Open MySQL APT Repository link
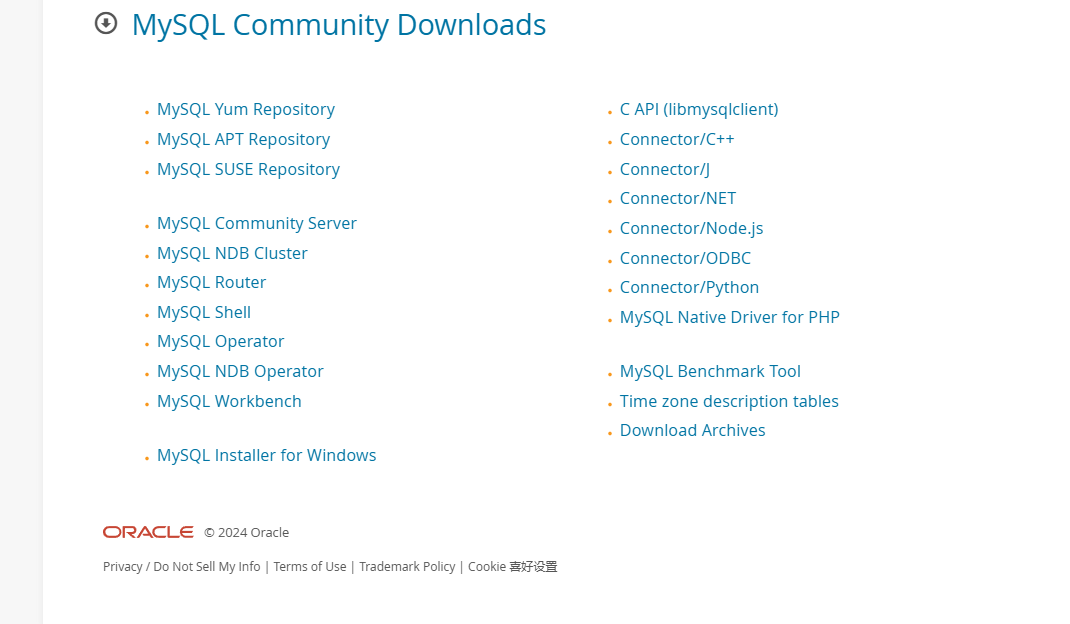Screen dimensions: 1070x624 [244, 139]
